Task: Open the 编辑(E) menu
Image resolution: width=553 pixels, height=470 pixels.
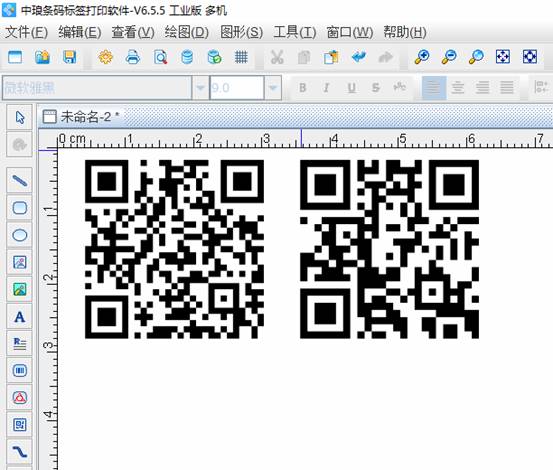Action: 80,32
